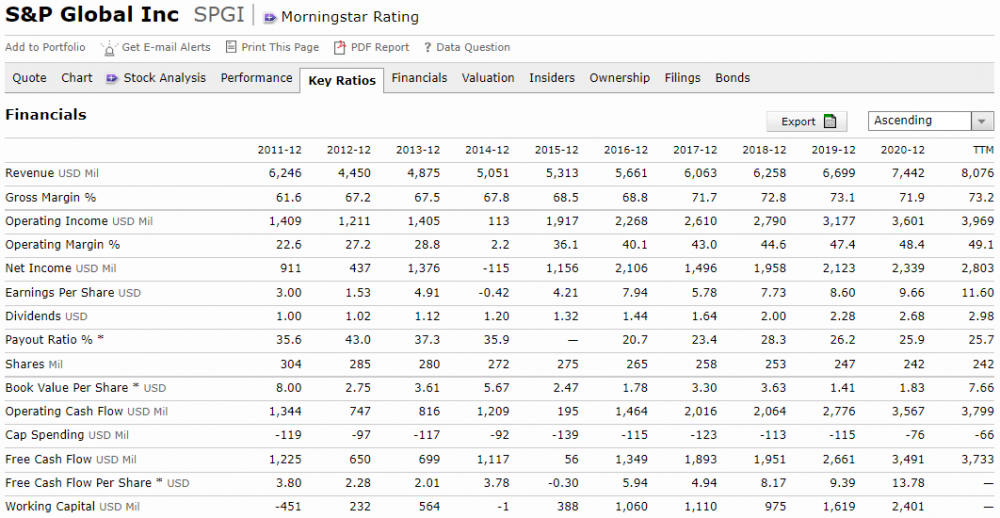Image resolution: width=1000 pixels, height=518 pixels.
Task: Click the Operating Margin % row label
Action: click(x=62, y=245)
